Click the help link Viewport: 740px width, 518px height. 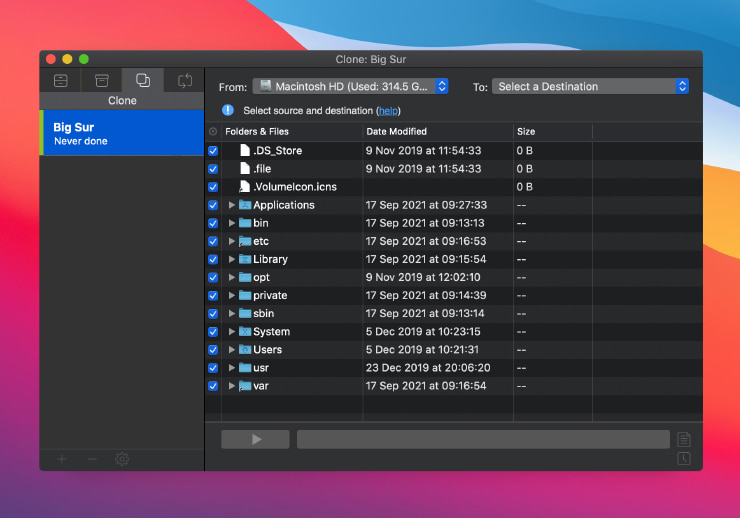pyautogui.click(x=388, y=111)
